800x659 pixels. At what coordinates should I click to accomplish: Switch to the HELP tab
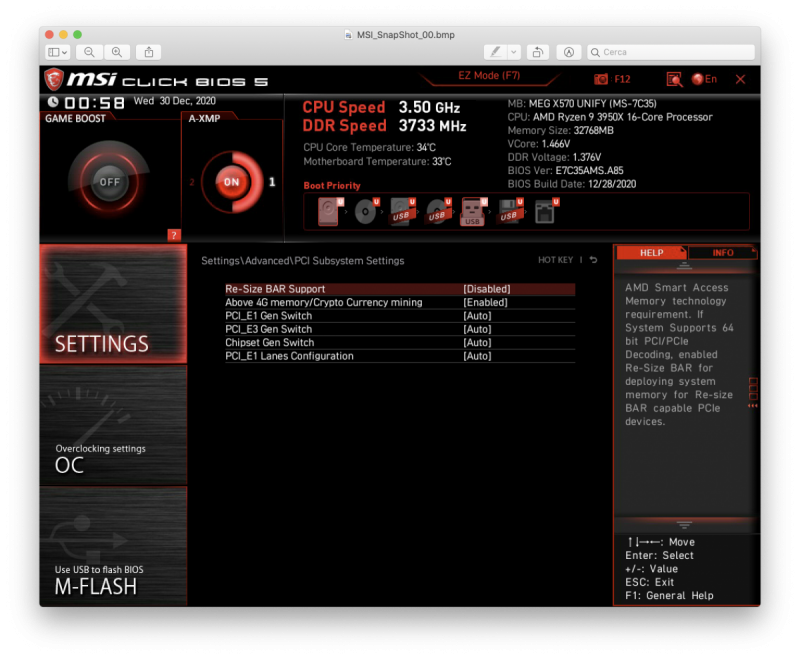[652, 252]
